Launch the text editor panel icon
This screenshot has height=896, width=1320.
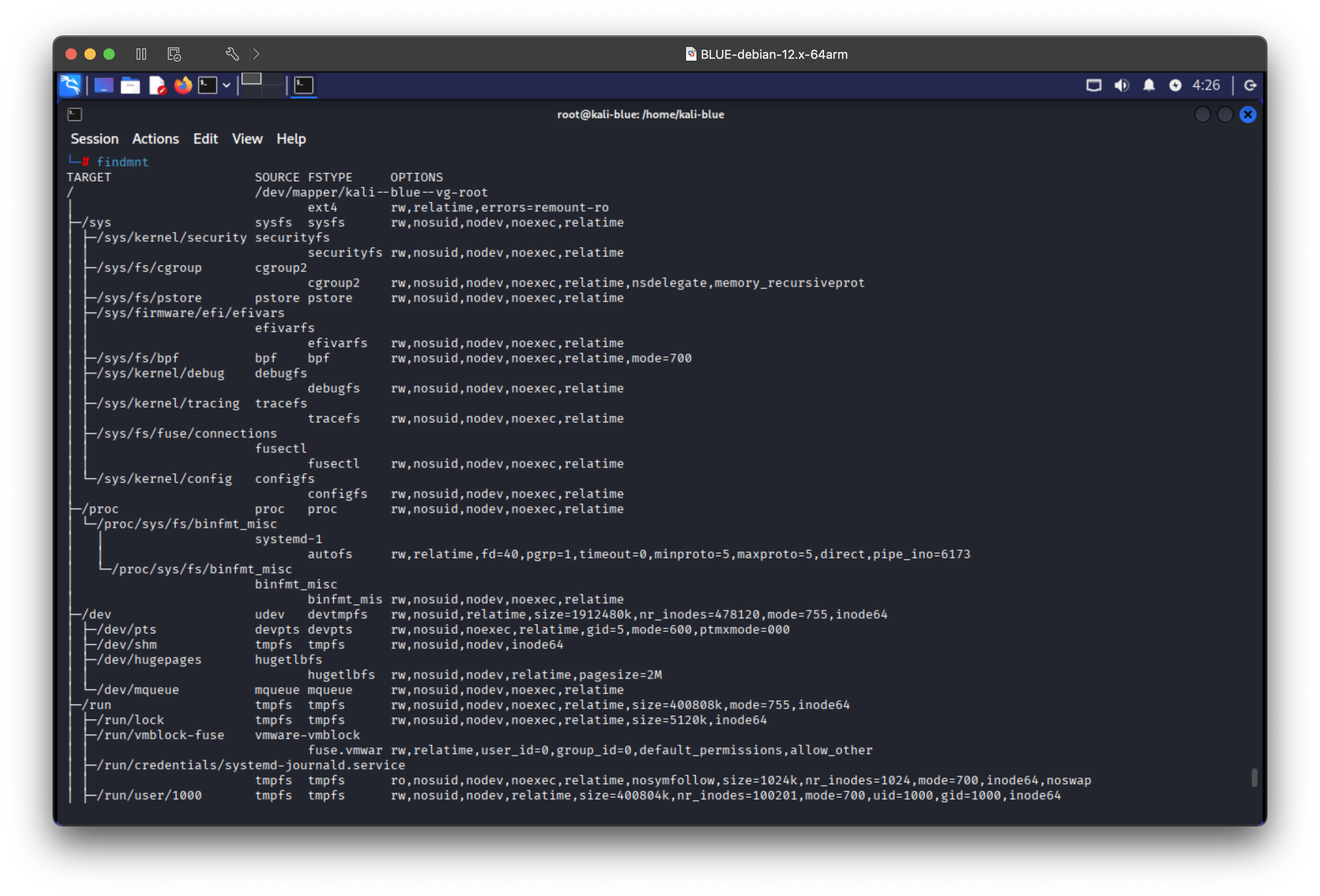(x=157, y=85)
